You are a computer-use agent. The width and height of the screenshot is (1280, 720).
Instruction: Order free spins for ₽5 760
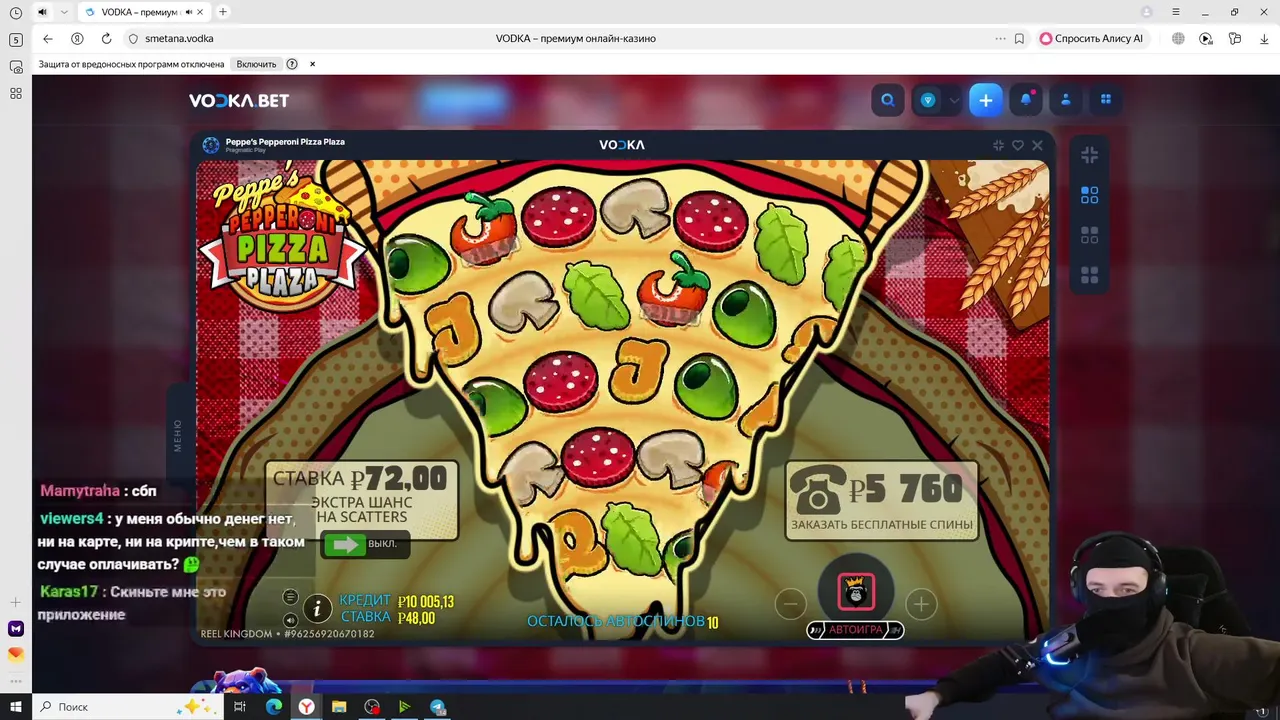point(881,500)
